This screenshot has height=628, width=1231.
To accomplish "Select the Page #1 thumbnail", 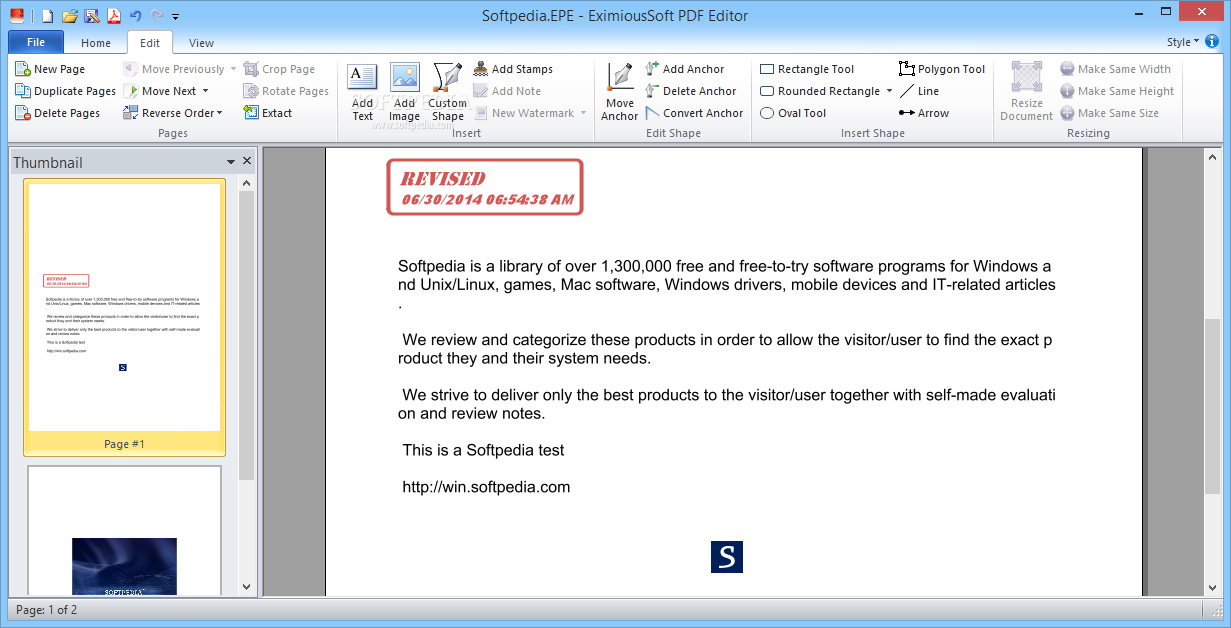I will tap(125, 317).
